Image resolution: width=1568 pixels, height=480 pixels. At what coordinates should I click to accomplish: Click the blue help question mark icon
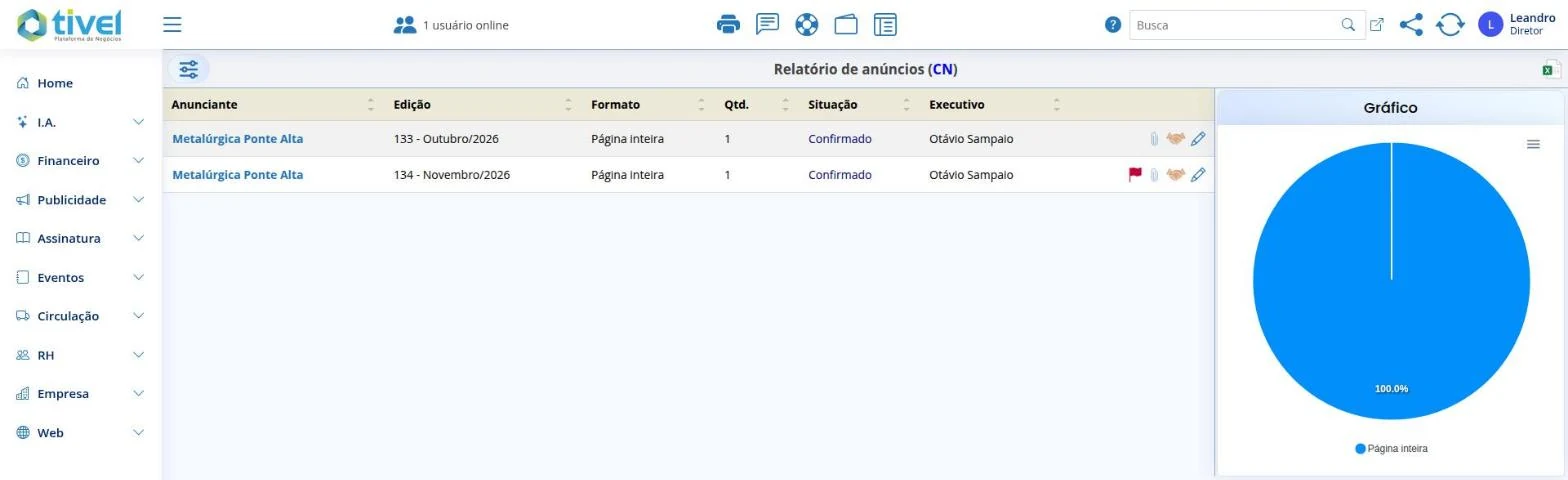coord(1113,25)
